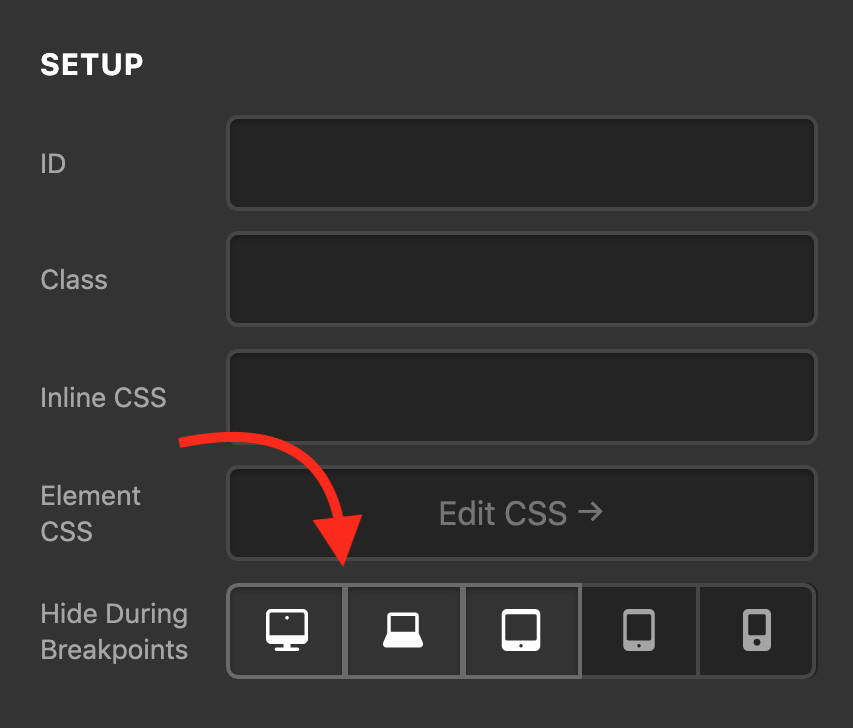Choose the large tablet breakpoint icon

pyautogui.click(x=521, y=630)
